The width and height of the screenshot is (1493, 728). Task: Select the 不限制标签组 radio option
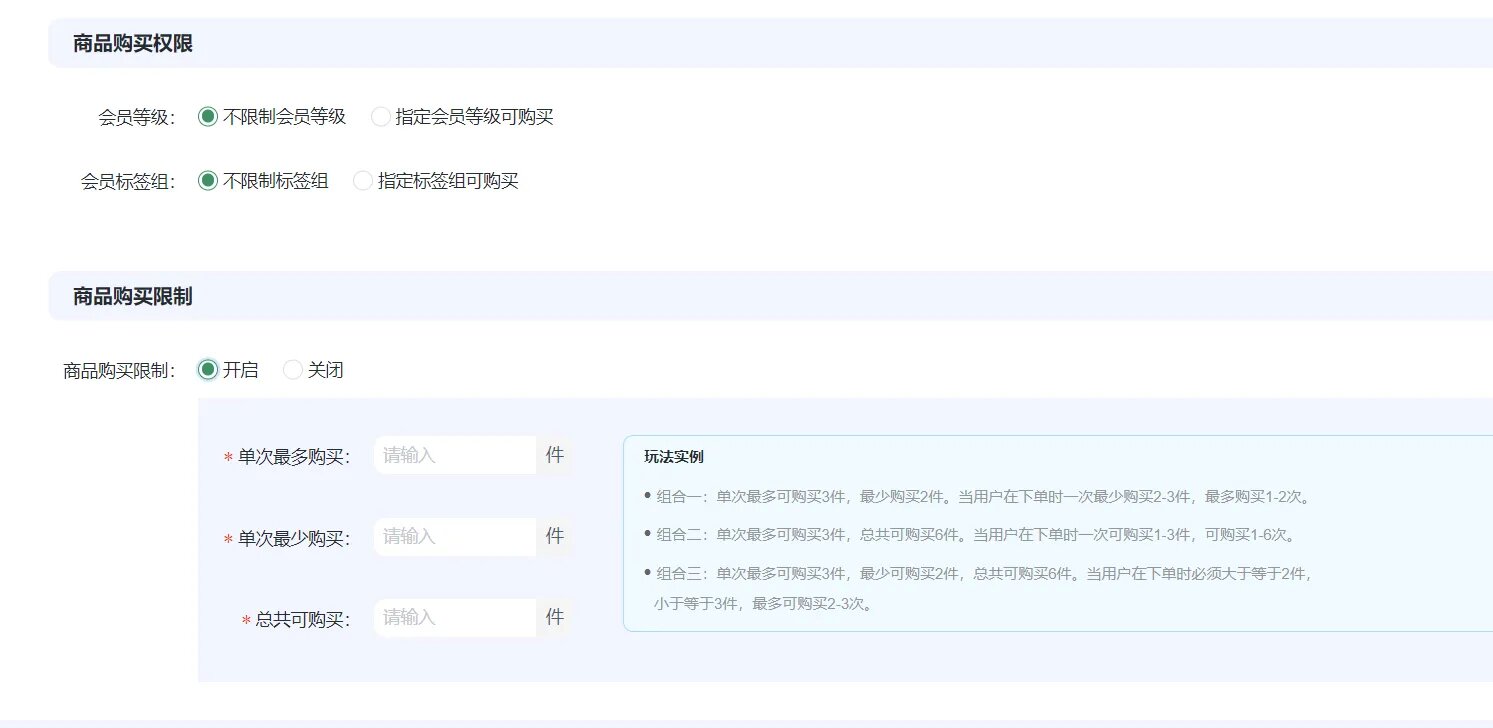208,181
